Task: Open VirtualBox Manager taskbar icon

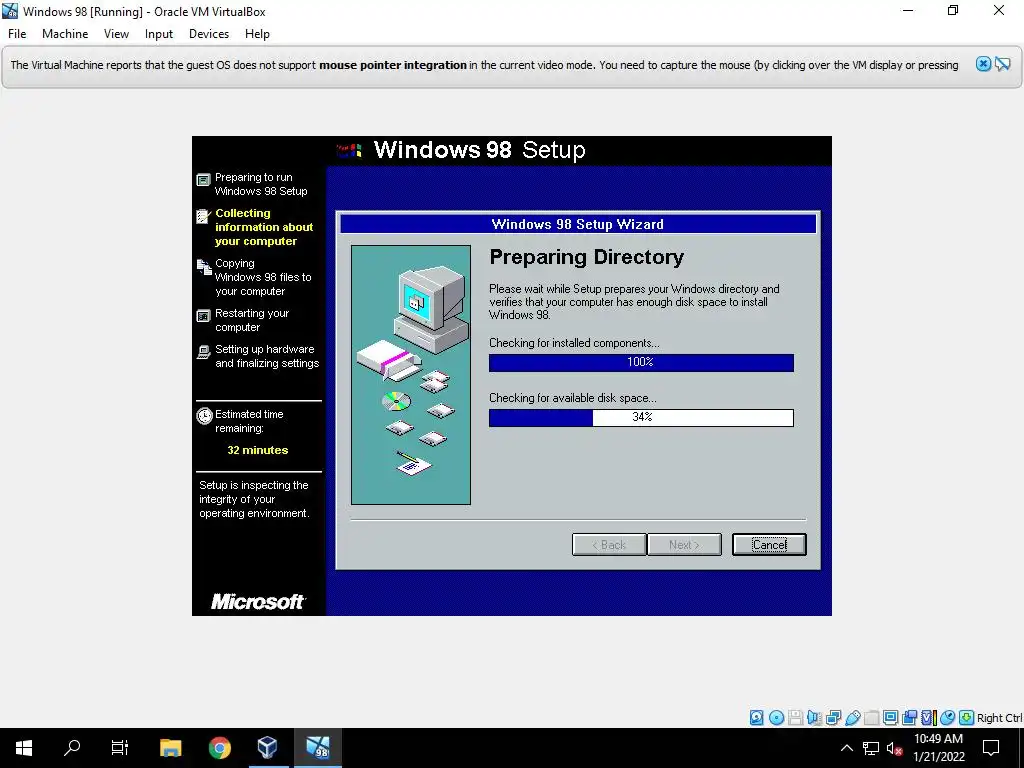Action: tap(268, 748)
